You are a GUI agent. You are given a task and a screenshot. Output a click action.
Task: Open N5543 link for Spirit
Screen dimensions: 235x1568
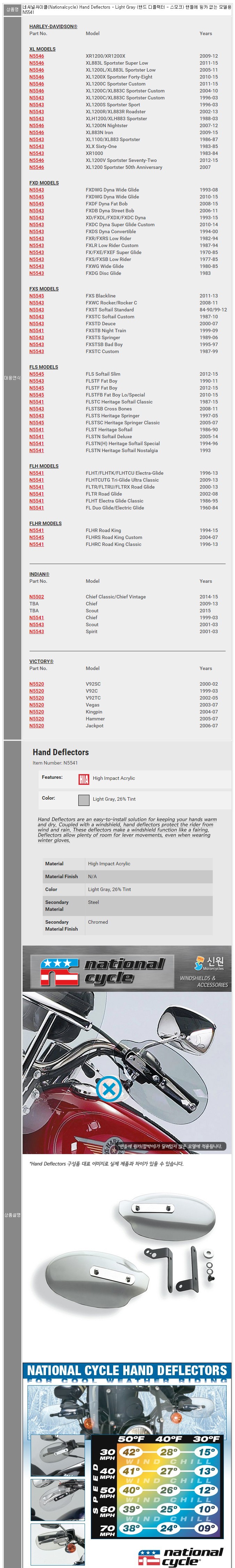tap(37, 631)
